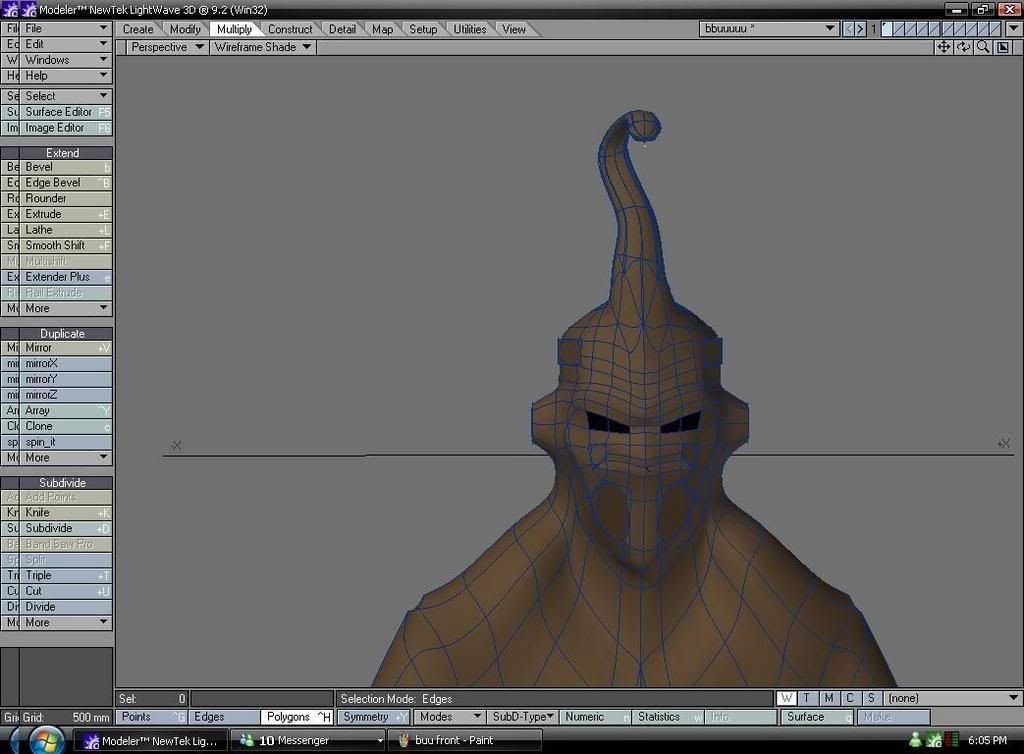Switch to the Detail tab
1024x754 pixels.
coord(342,29)
